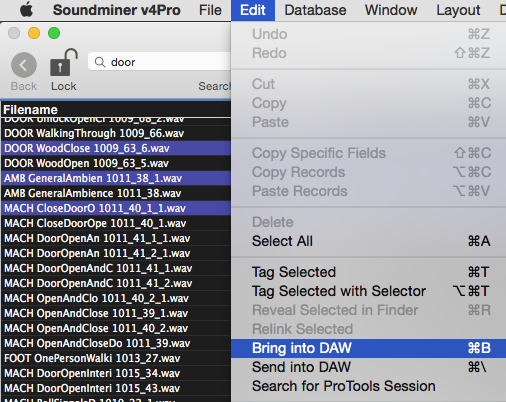This screenshot has height=402, width=506.
Task: Open the Window menu
Action: (391, 10)
